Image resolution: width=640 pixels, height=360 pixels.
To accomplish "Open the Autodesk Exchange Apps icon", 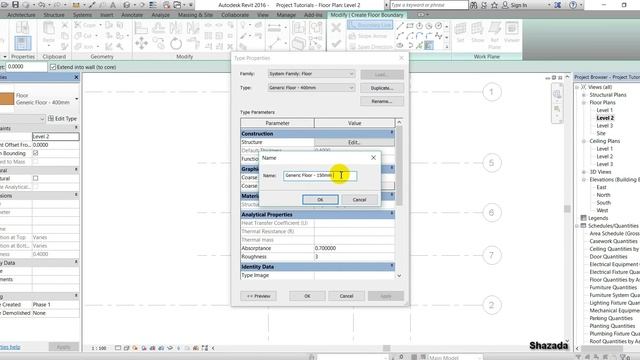I will (558, 5).
